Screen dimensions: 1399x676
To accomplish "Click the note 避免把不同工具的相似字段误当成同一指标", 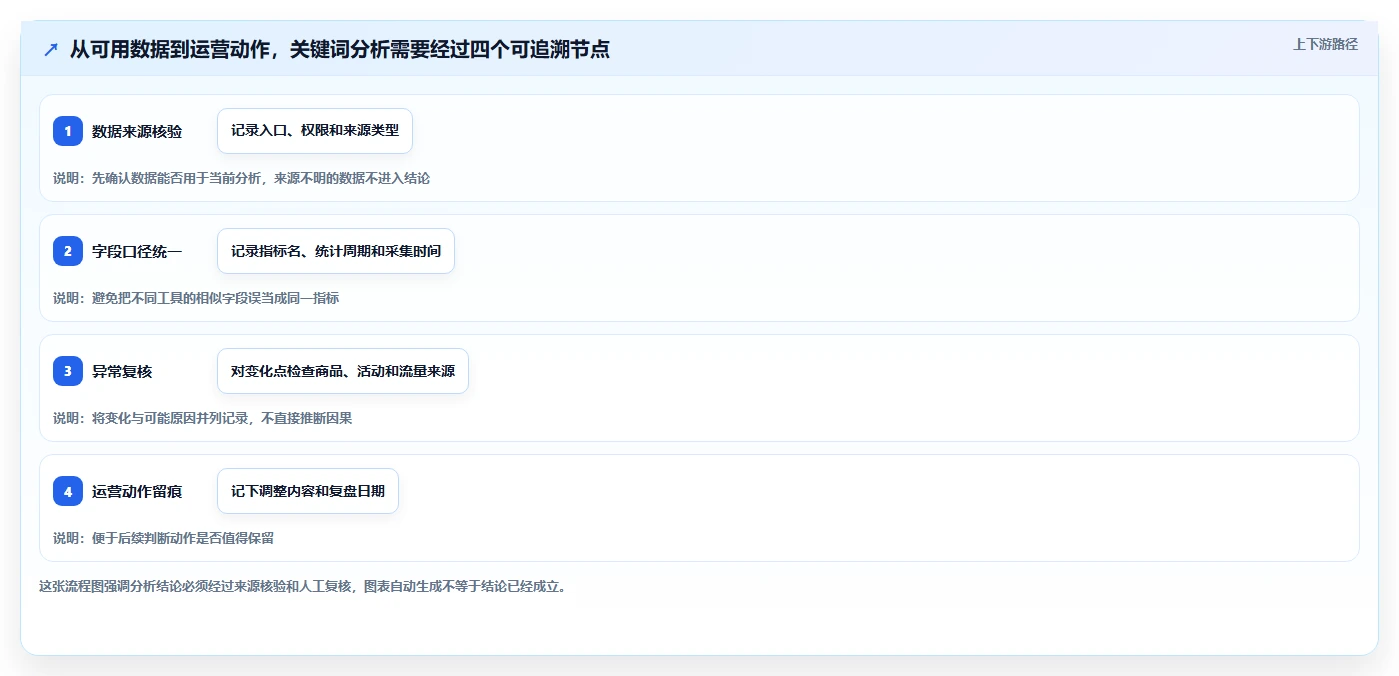I will coord(196,298).
